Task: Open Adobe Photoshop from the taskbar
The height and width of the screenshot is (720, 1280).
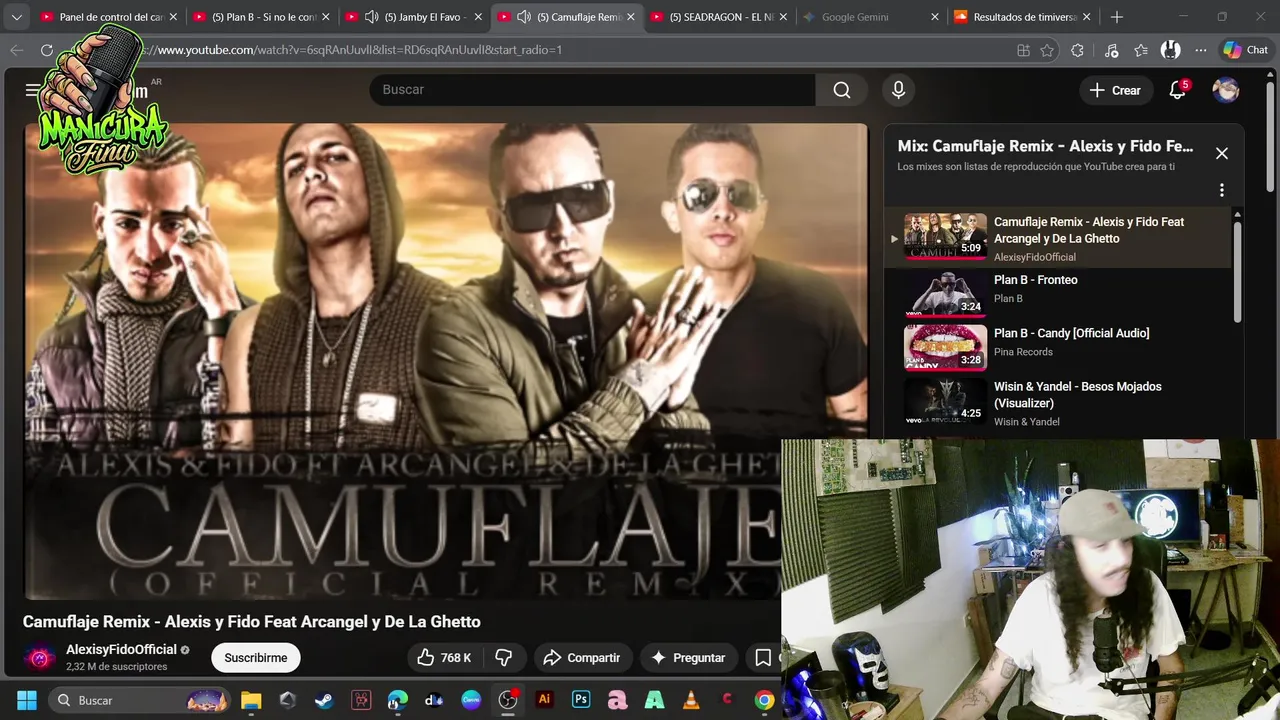Action: [x=581, y=700]
